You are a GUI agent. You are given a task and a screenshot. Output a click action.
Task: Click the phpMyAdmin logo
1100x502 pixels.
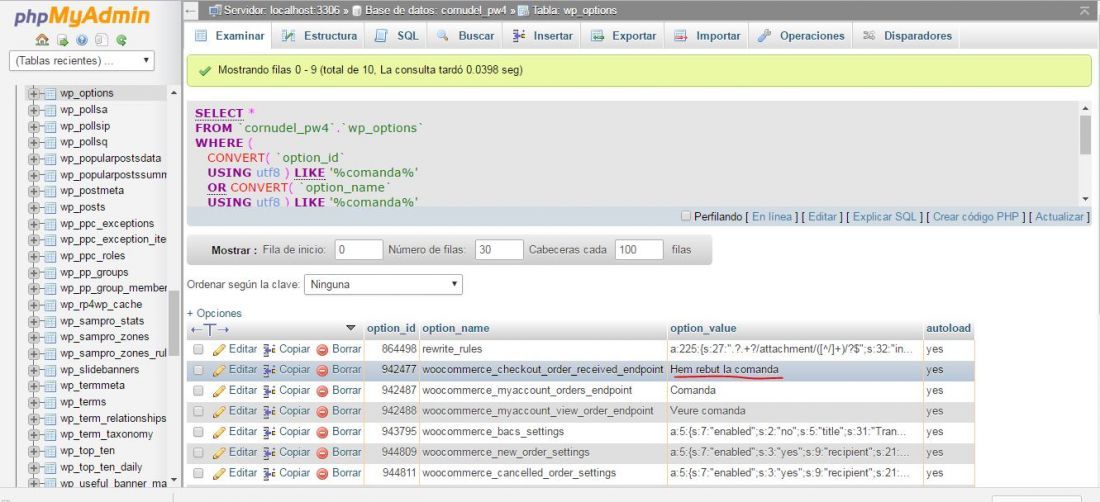(81, 16)
